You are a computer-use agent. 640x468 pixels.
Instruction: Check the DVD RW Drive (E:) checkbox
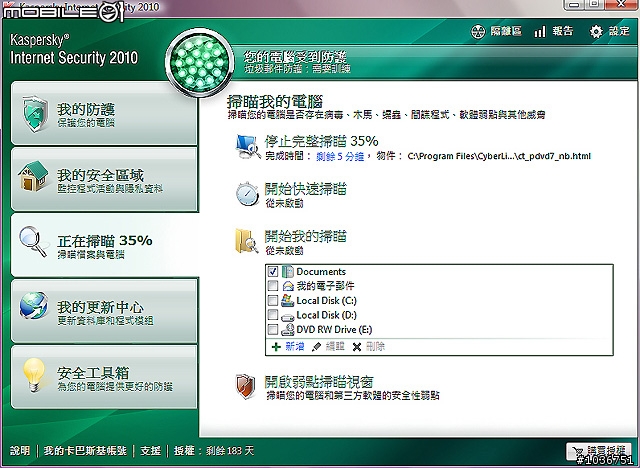[273, 329]
